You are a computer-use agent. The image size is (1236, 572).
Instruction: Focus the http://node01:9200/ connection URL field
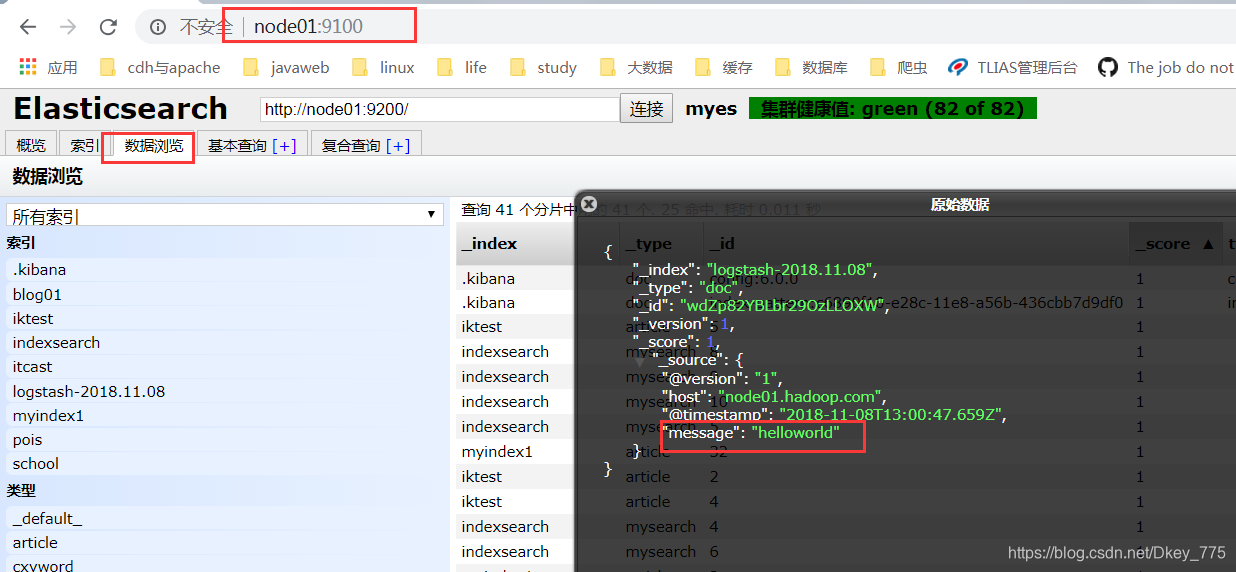(440, 109)
